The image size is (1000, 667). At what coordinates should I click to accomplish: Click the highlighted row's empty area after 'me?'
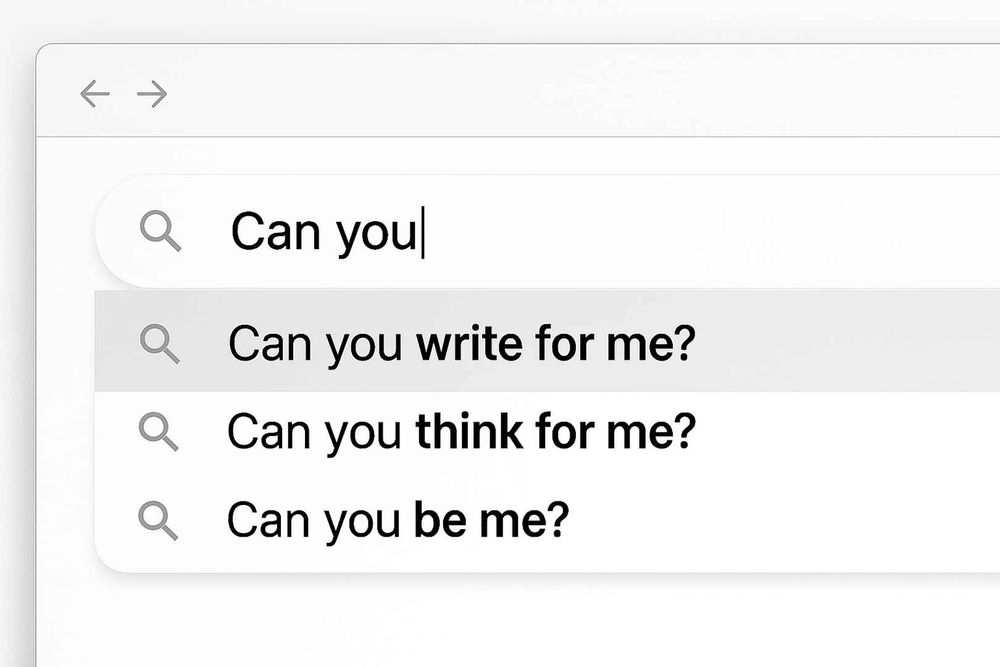pos(848,342)
